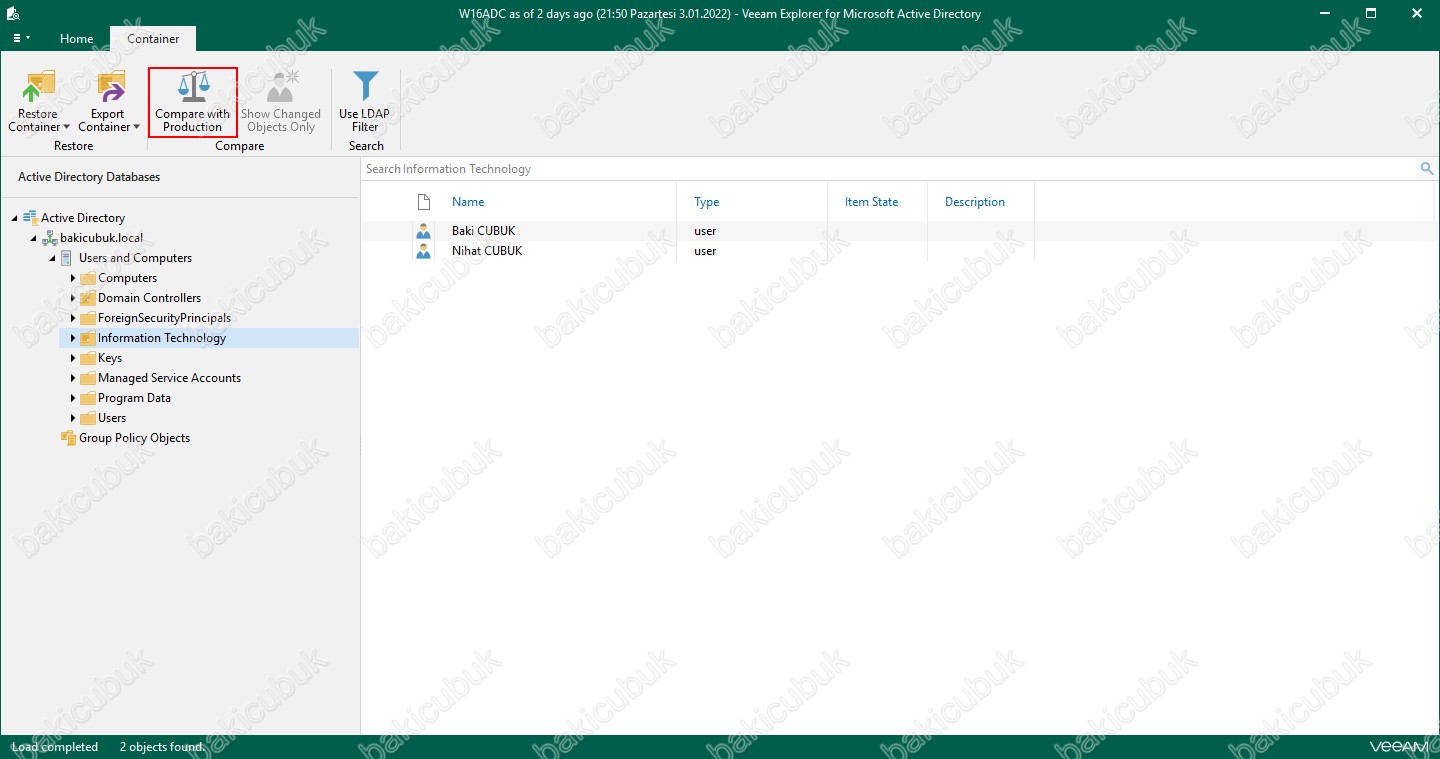Select the Information Technology tree label
Image resolution: width=1440 pixels, height=759 pixels.
(x=162, y=338)
